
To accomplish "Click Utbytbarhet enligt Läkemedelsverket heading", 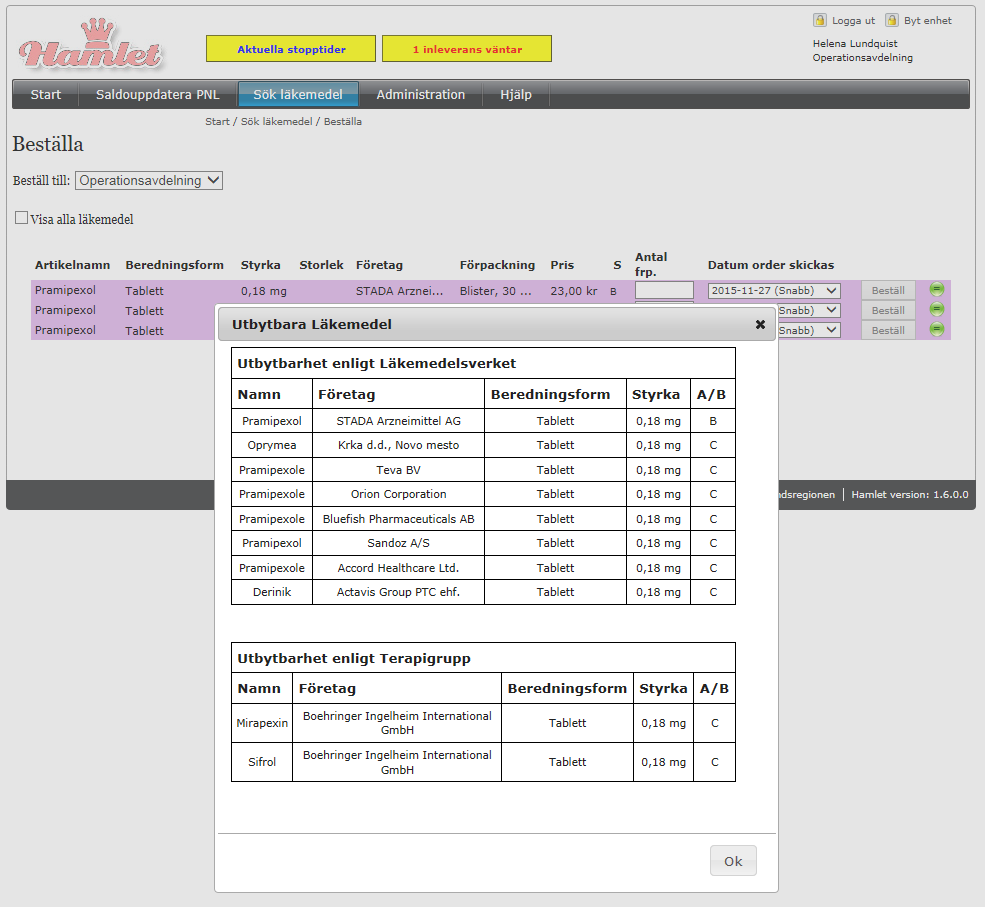I will [x=377, y=363].
